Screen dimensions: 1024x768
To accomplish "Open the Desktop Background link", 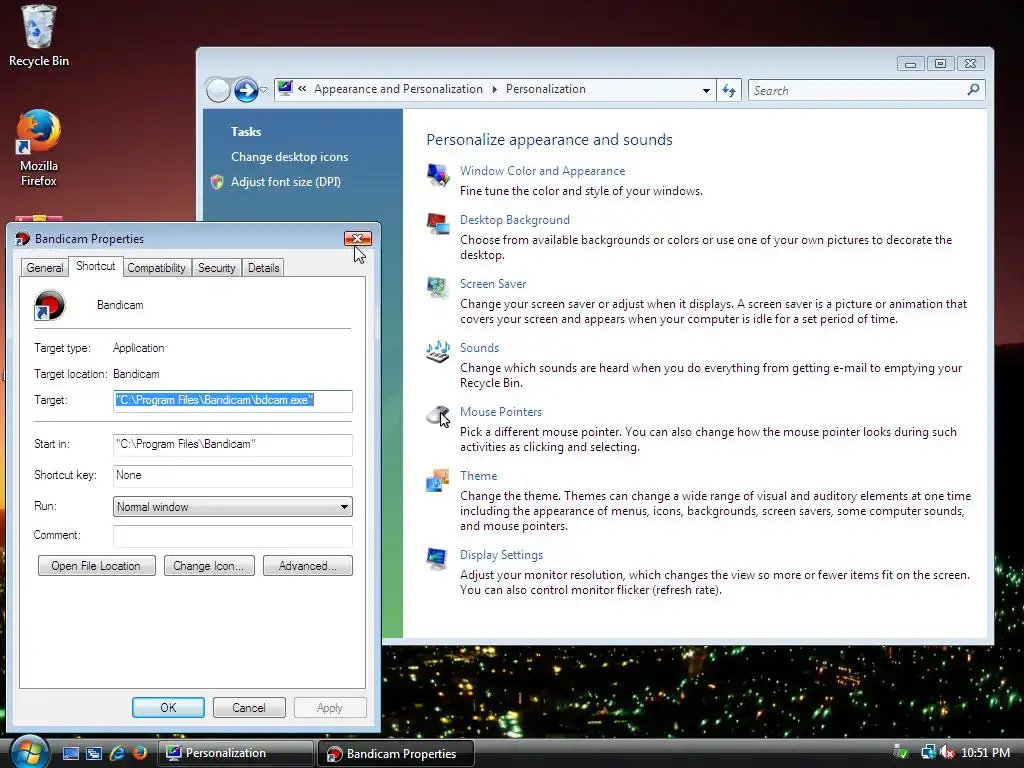I will pos(515,220).
